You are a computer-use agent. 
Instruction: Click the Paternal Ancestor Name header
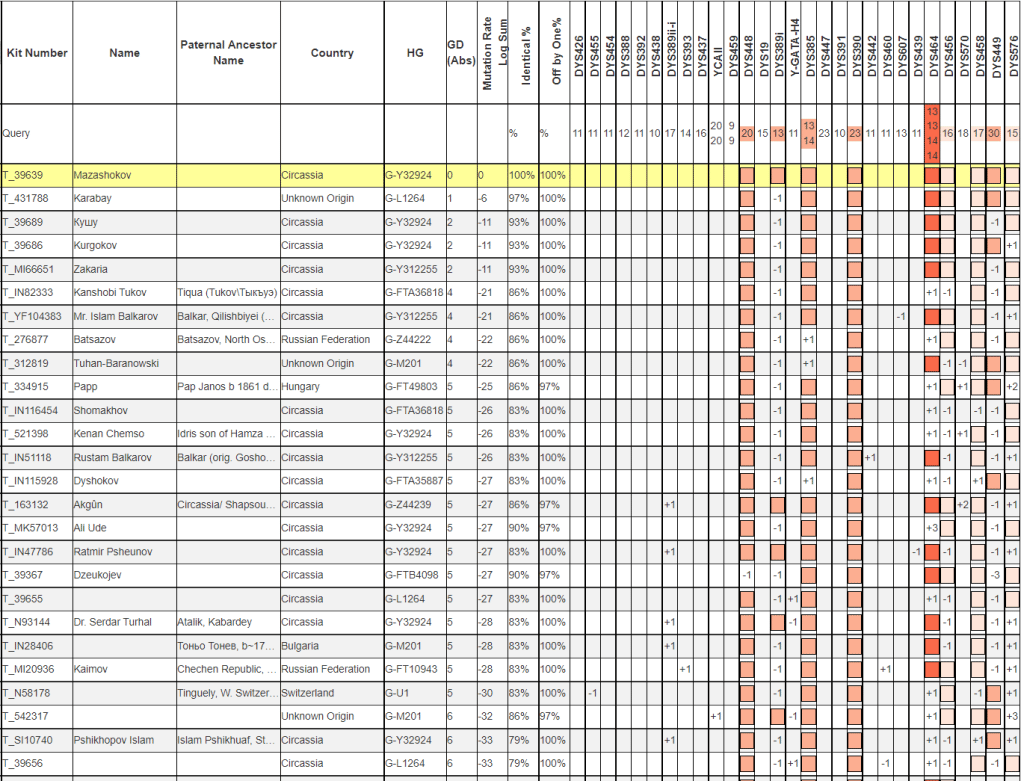(228, 53)
